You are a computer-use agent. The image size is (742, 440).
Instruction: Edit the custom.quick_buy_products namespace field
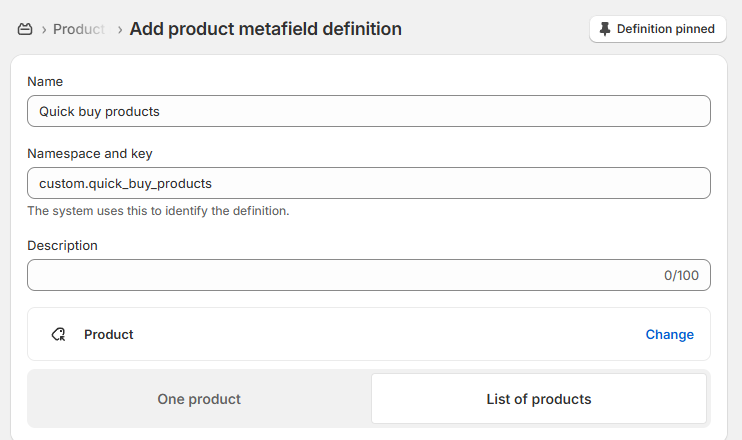369,183
